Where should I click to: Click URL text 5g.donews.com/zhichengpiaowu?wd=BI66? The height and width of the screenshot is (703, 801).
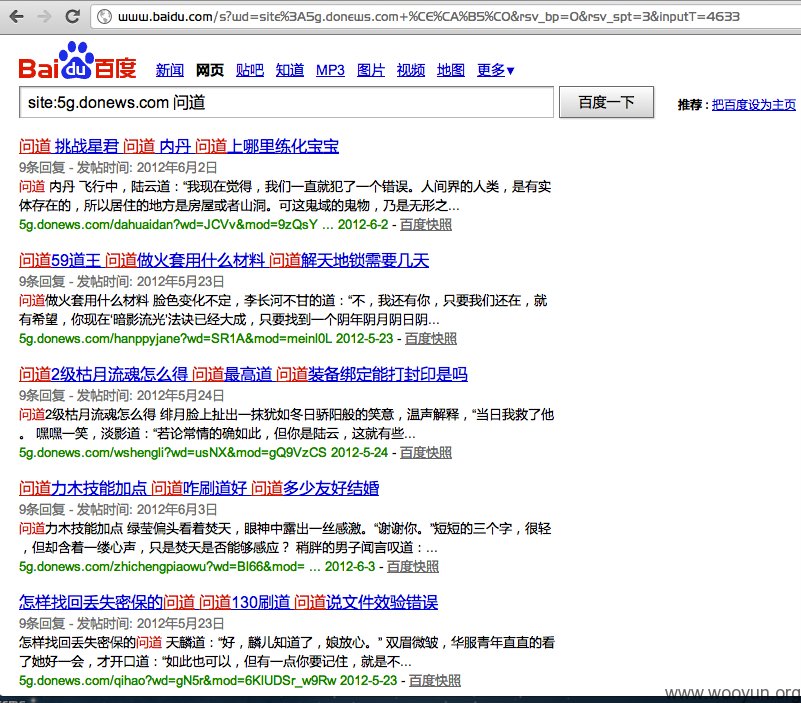coord(161,566)
